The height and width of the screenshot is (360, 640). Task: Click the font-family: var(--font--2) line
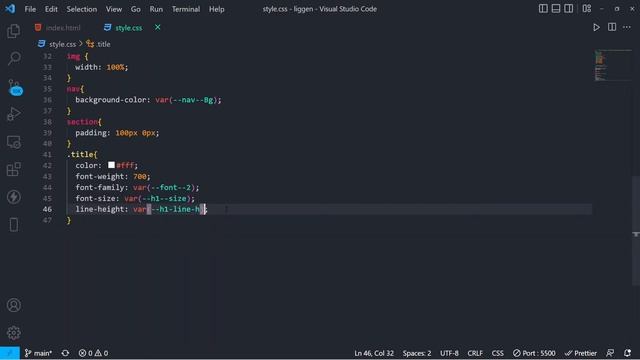click(137, 187)
